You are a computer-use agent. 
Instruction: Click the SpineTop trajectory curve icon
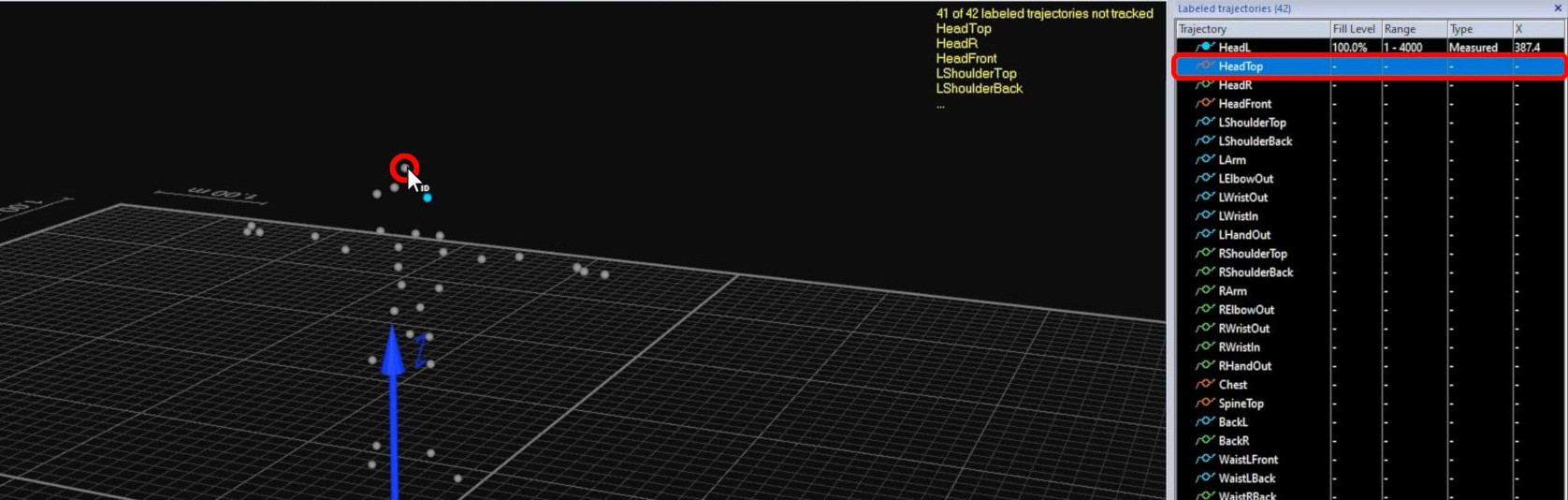[1205, 403]
